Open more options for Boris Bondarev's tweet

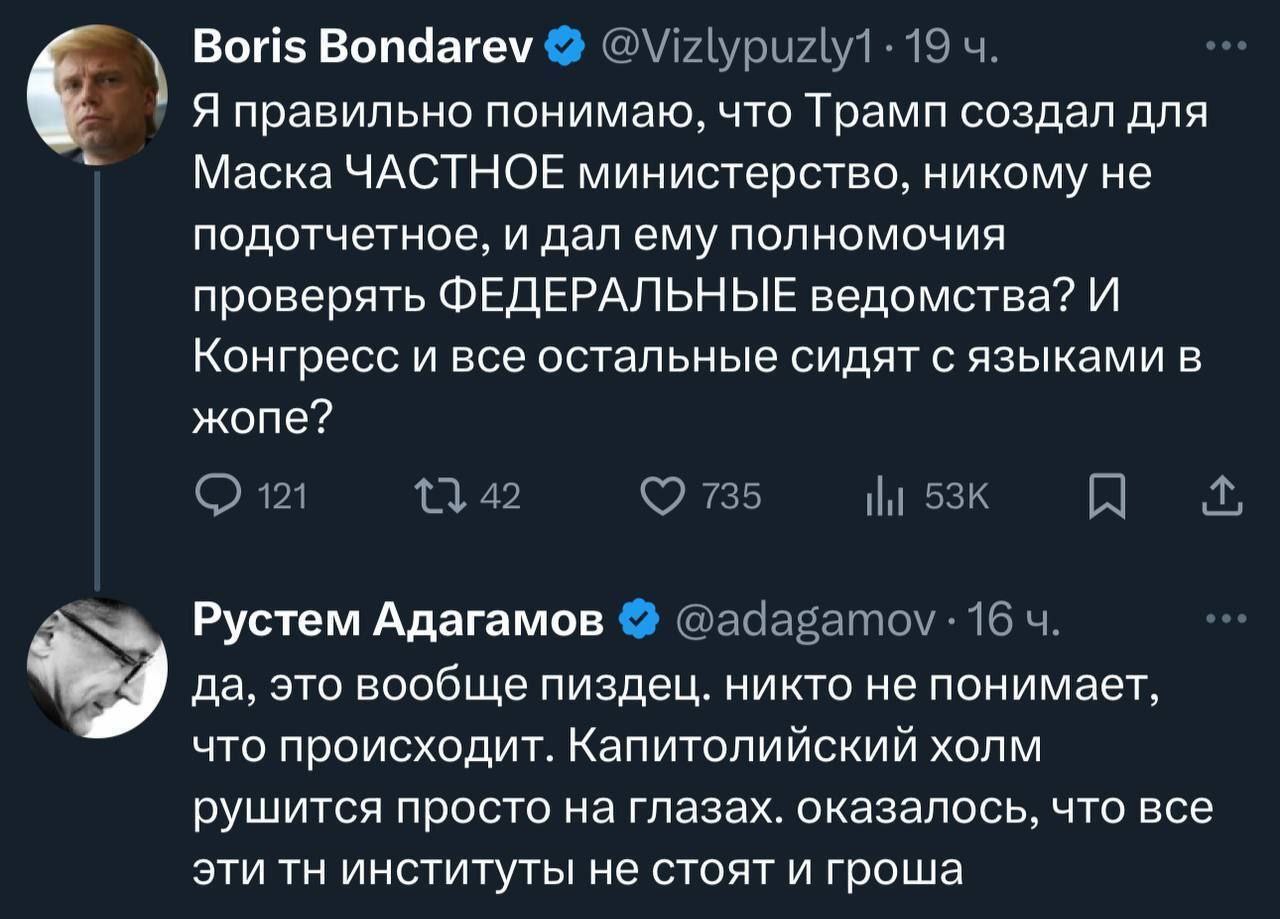1226,46
